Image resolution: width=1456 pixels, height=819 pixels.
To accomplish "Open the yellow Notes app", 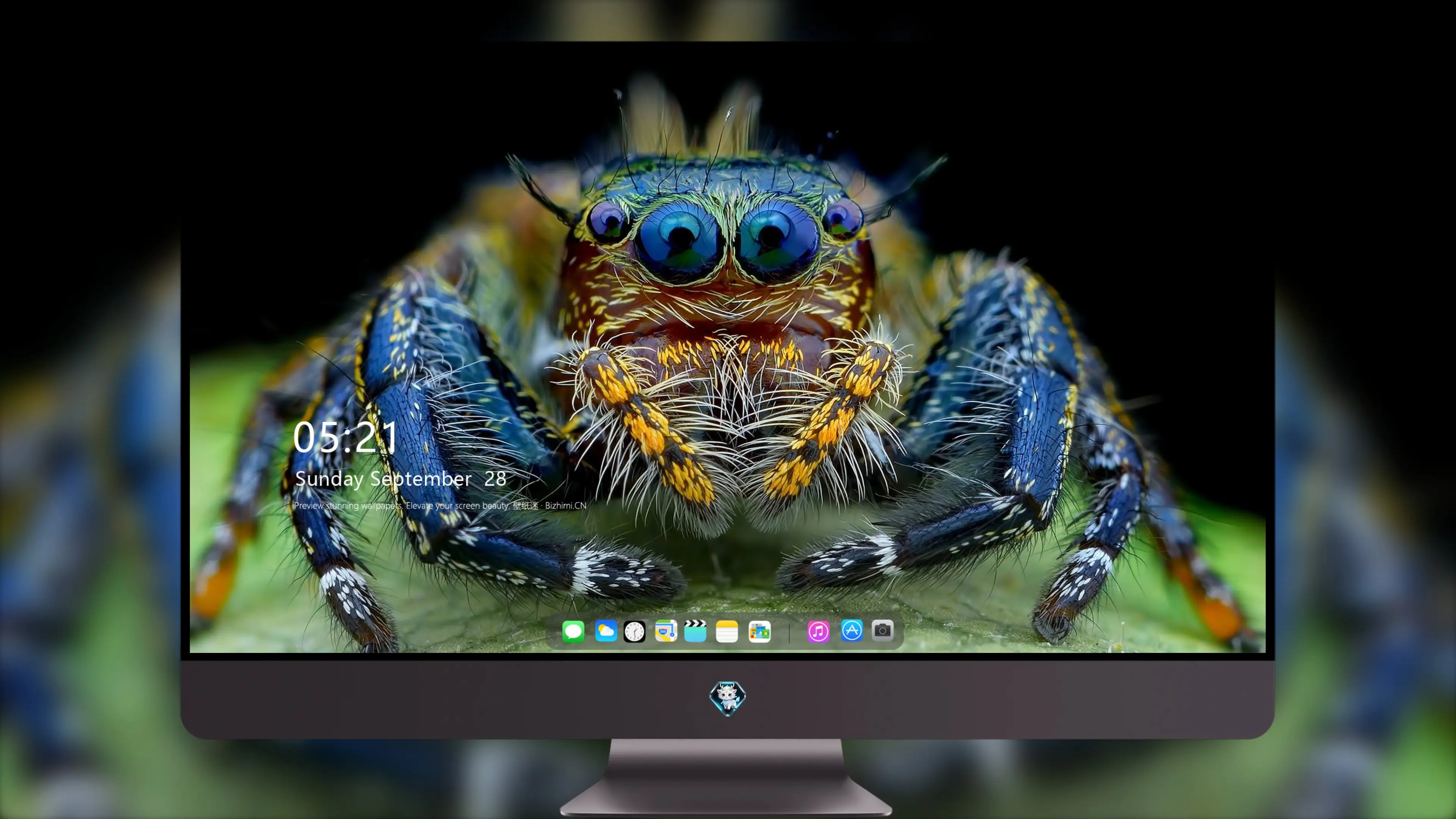I will coord(727,631).
